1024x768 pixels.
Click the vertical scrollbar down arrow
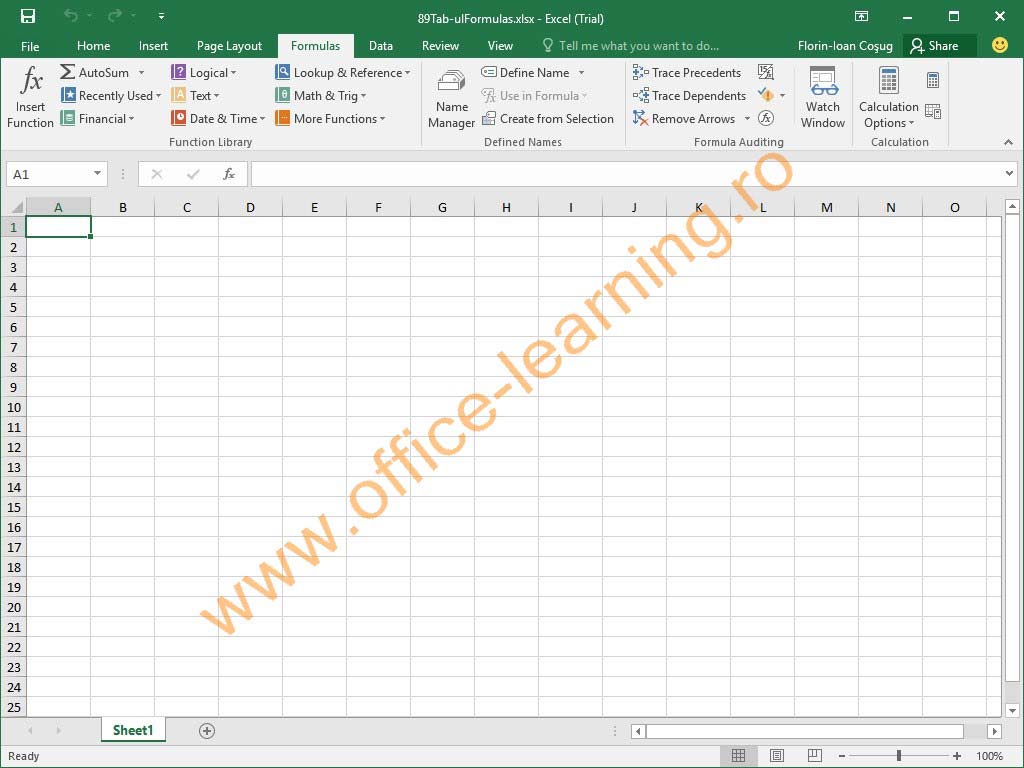[x=1012, y=710]
